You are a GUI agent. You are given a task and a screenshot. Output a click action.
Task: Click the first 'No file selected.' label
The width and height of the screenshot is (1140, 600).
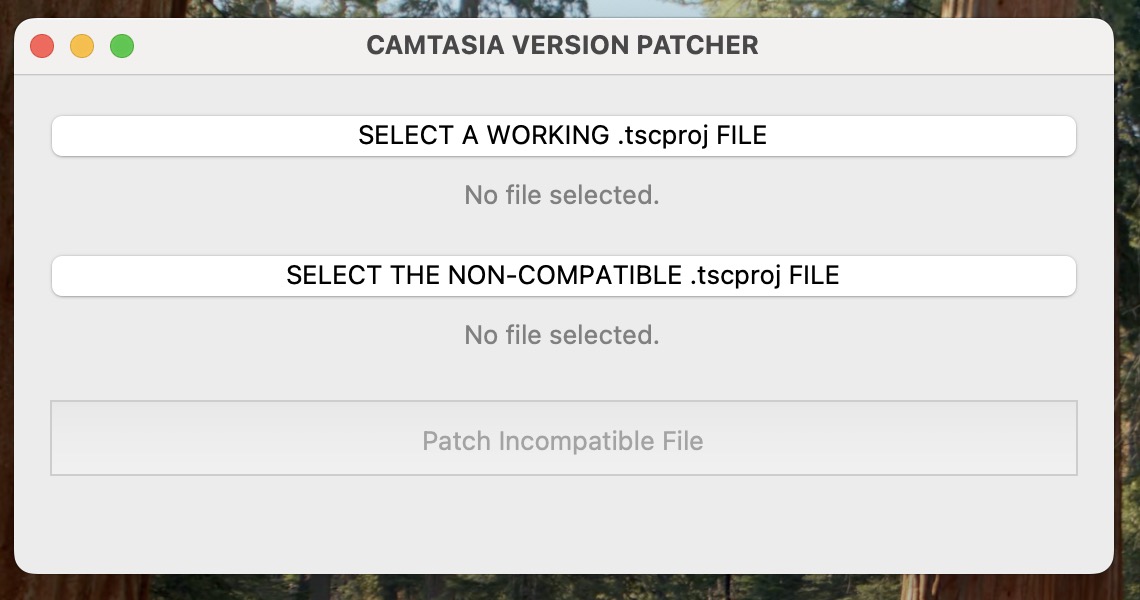pos(562,195)
